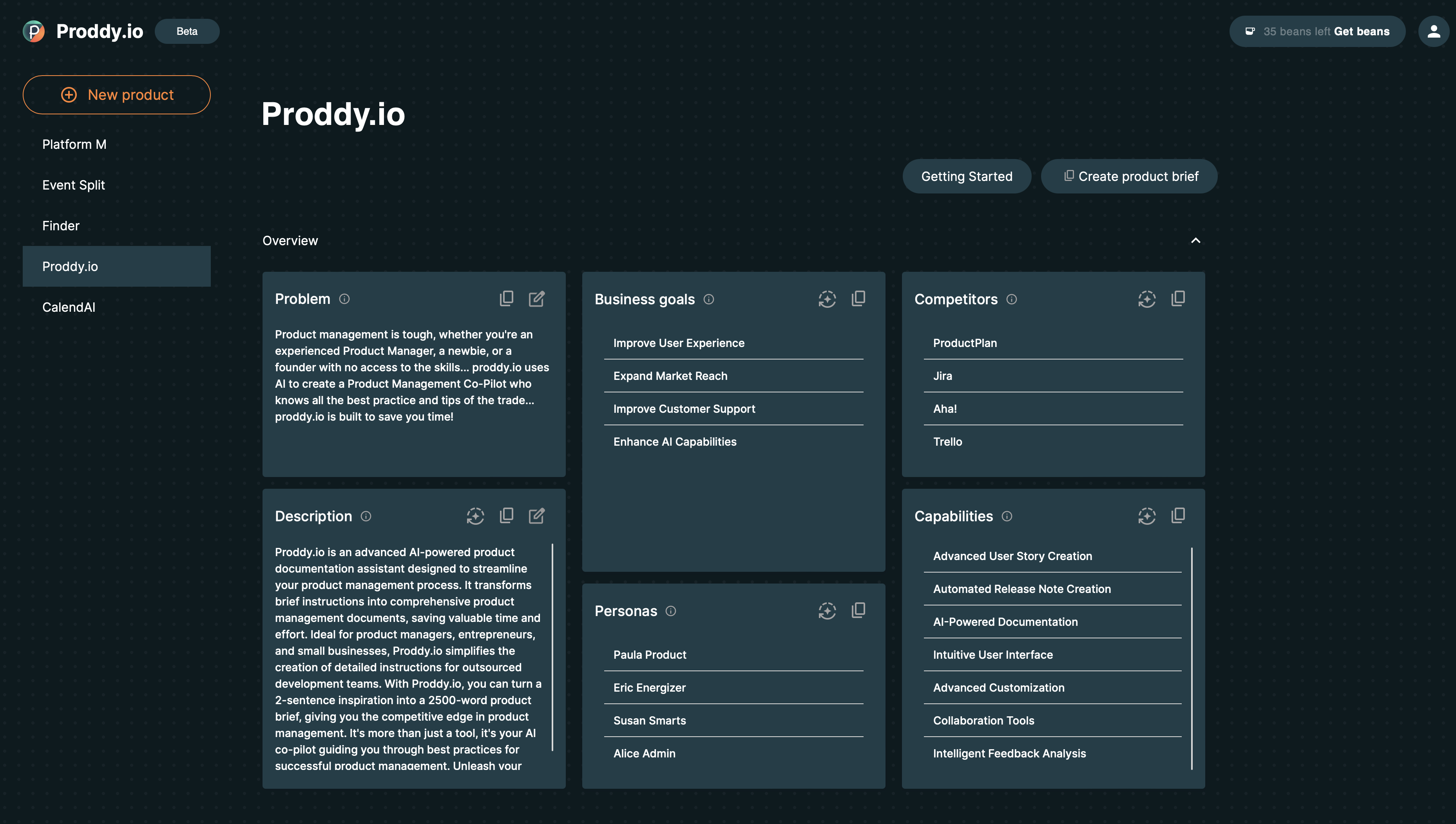1456x824 pixels.
Task: Click Get beans link
Action: pos(1362,31)
